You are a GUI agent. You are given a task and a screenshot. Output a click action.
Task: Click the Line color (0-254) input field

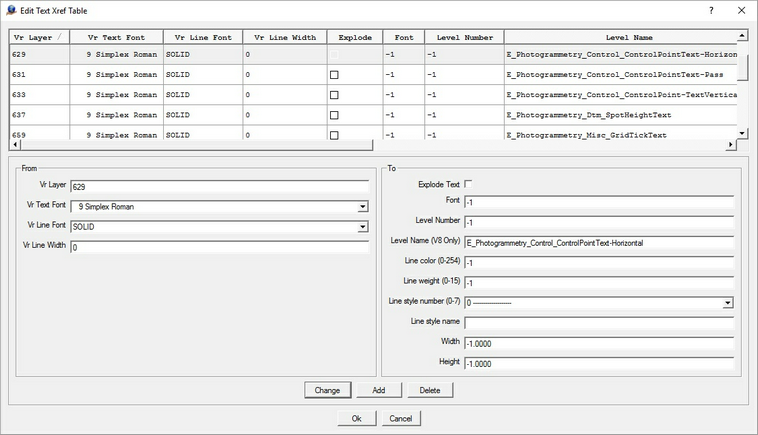click(x=598, y=263)
